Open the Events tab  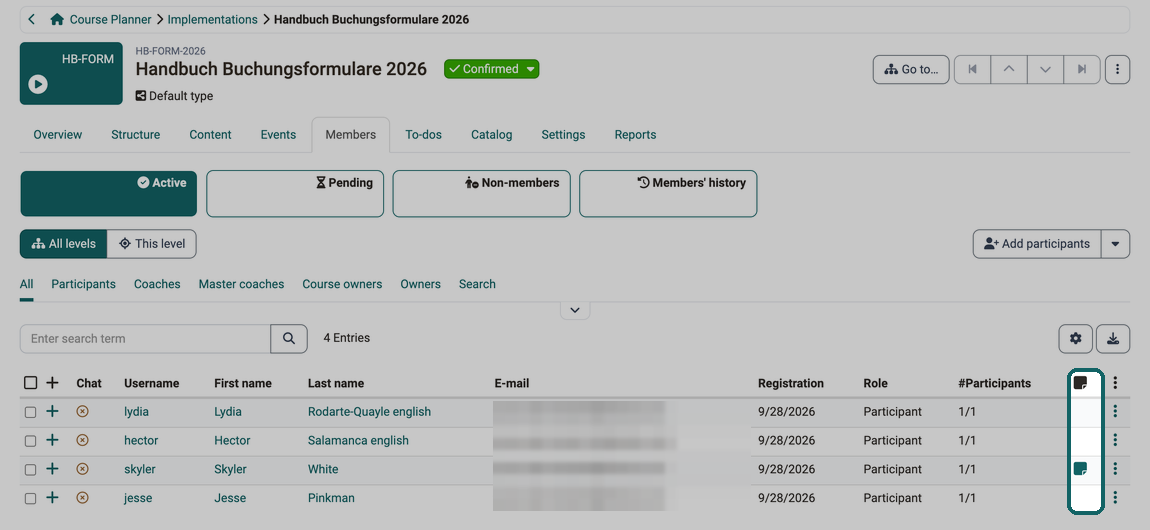tap(279, 135)
